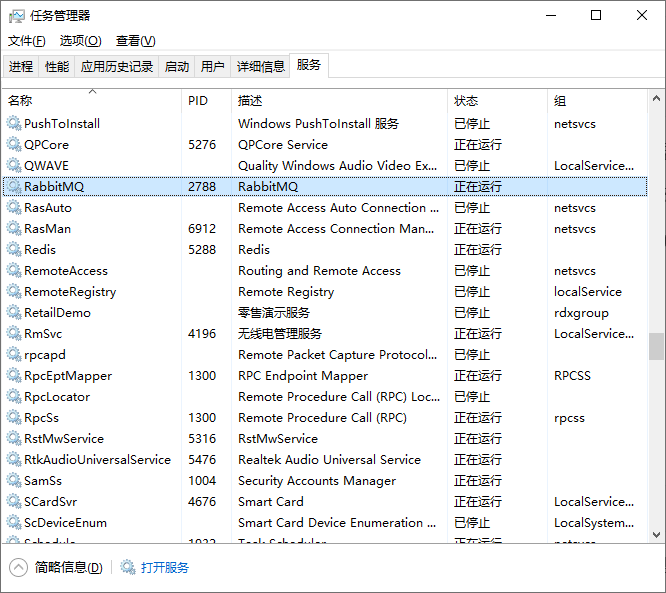The height and width of the screenshot is (593, 666).
Task: Collapse to 简略信息 using the chevron button
Action: point(19,568)
